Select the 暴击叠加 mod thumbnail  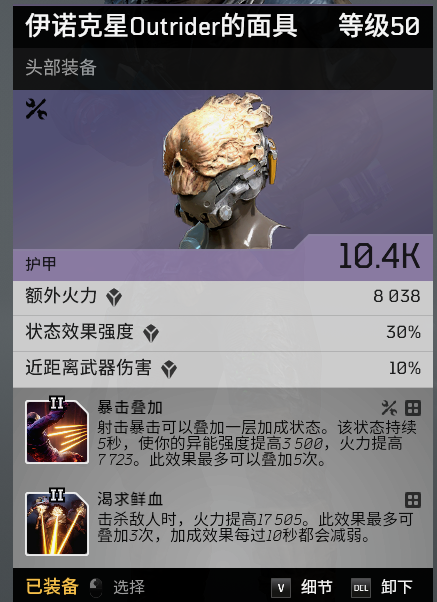coord(57,430)
